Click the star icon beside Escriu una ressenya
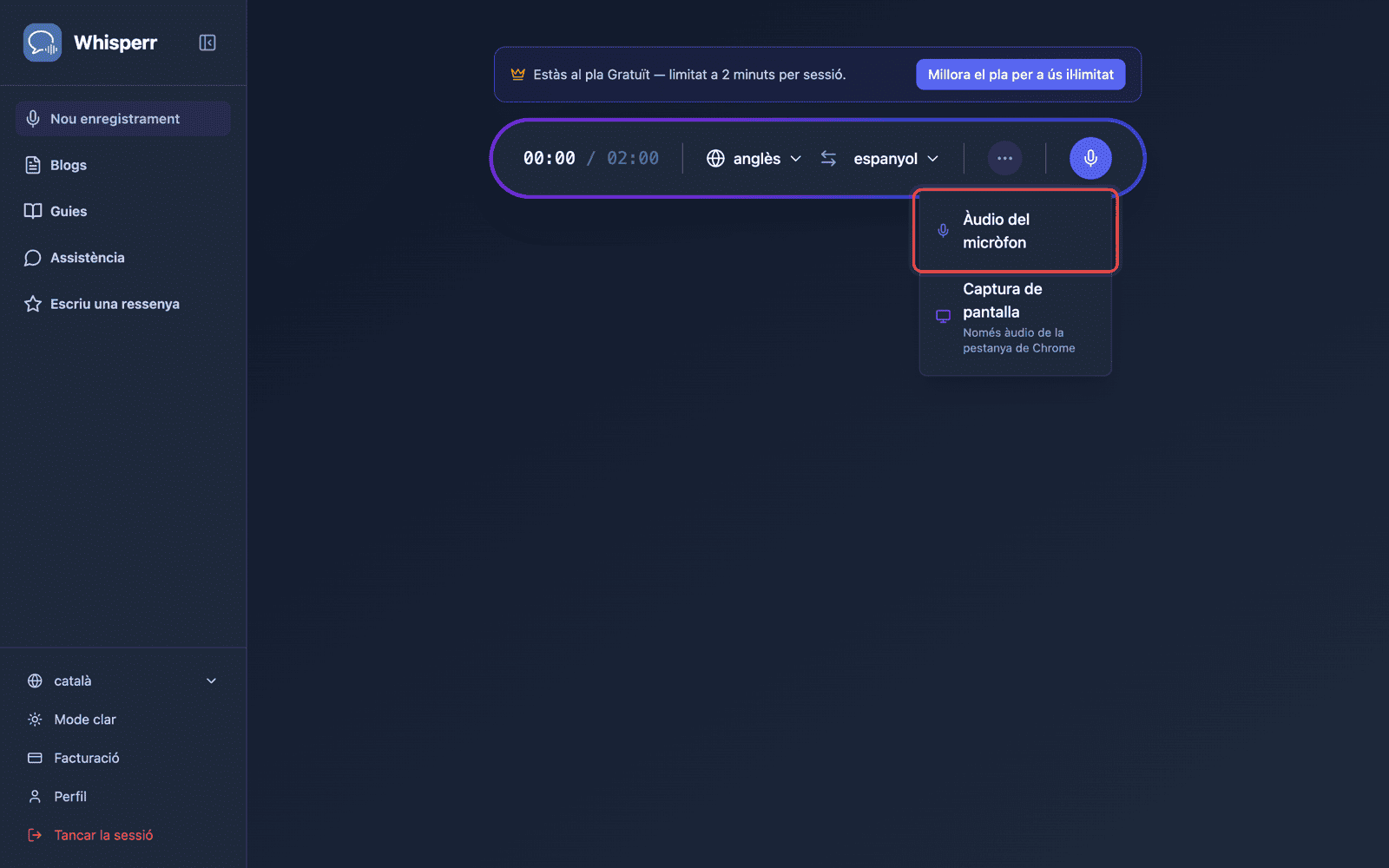The height and width of the screenshot is (868, 1389). point(33,304)
